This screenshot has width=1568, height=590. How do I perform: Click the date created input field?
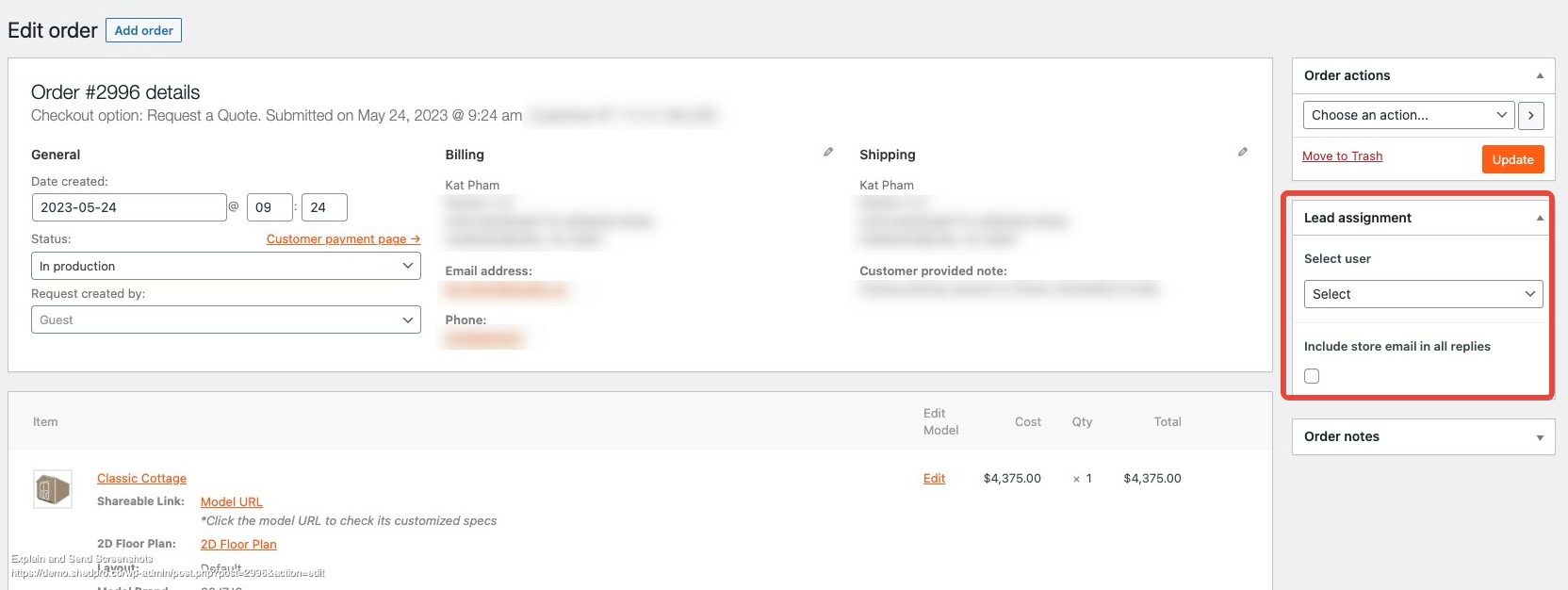tap(128, 207)
